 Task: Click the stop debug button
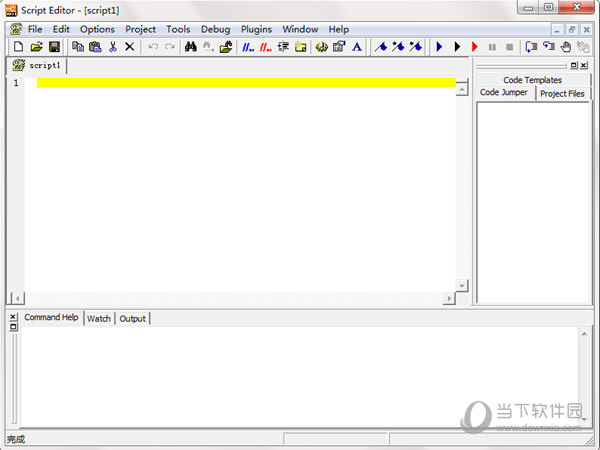point(509,47)
